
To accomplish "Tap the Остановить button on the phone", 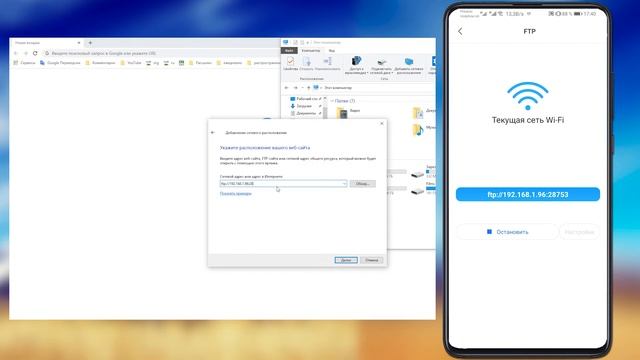I will tap(507, 232).
